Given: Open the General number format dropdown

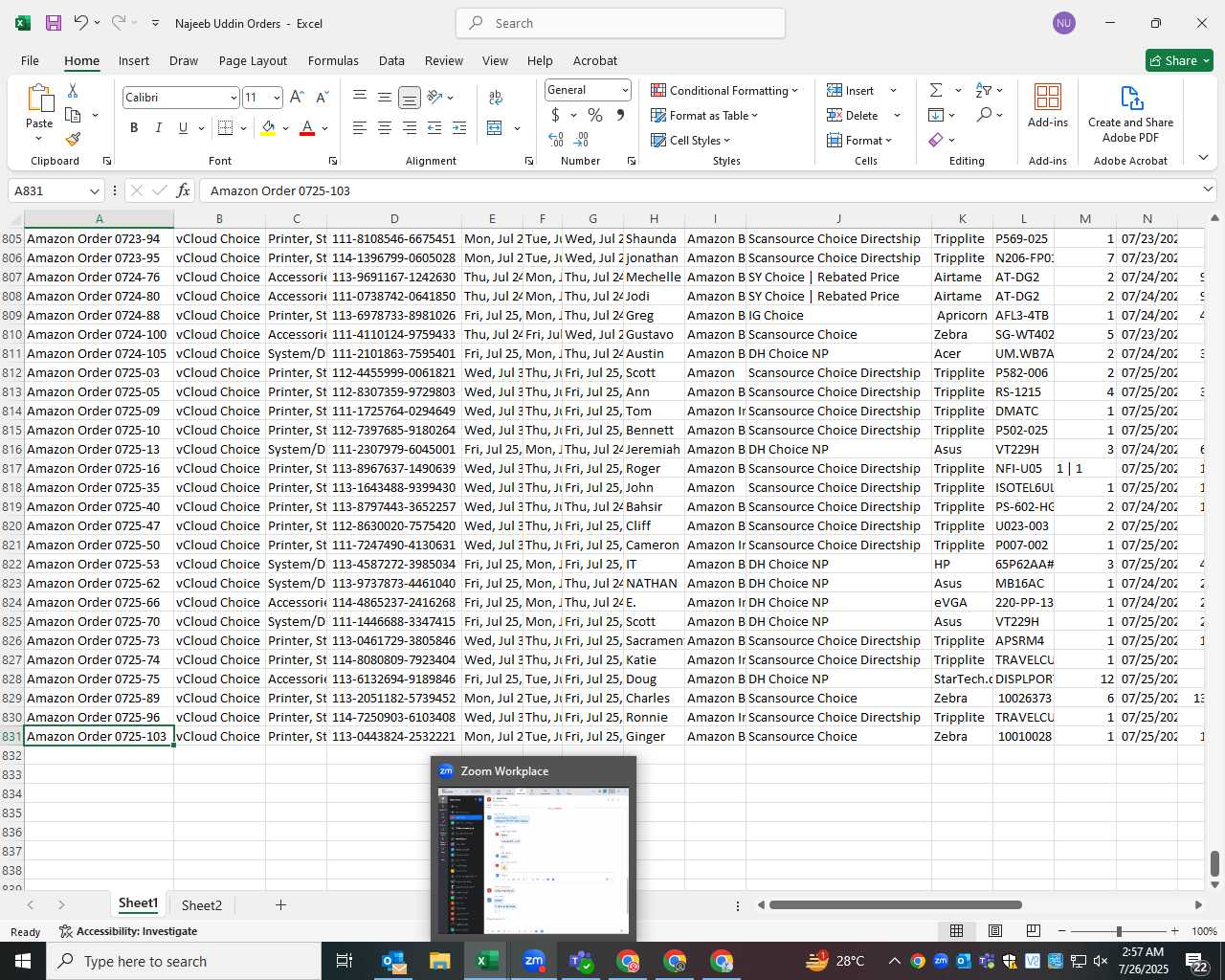Looking at the screenshot, I should tap(625, 90).
